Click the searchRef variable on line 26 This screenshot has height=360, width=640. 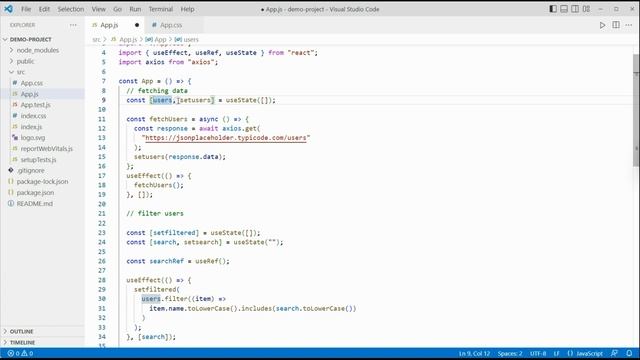tap(167, 261)
